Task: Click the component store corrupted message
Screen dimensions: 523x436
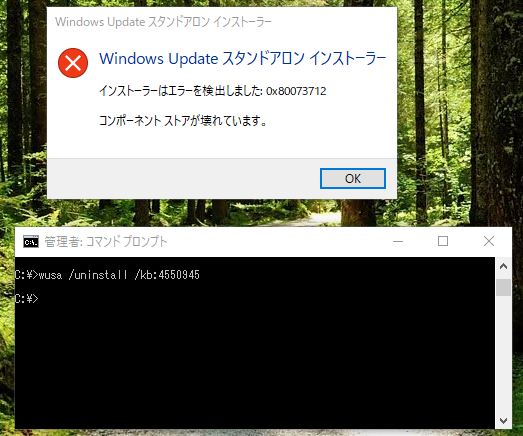Action: 183,120
